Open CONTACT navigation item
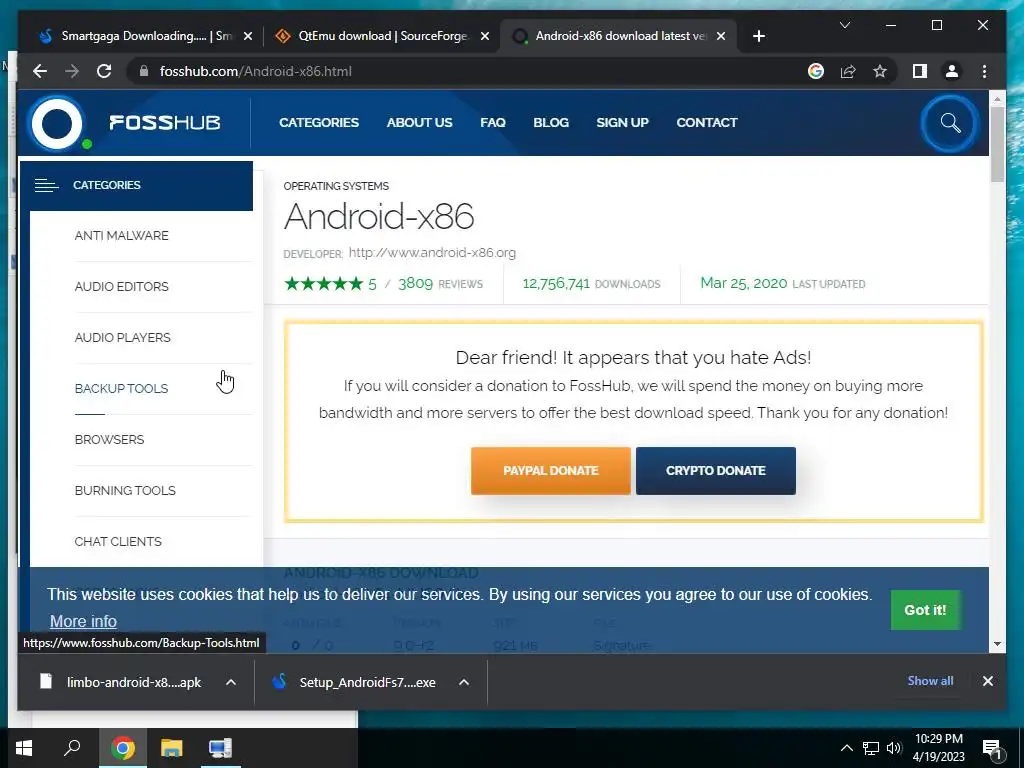Viewport: 1024px width, 768px height. coord(707,123)
